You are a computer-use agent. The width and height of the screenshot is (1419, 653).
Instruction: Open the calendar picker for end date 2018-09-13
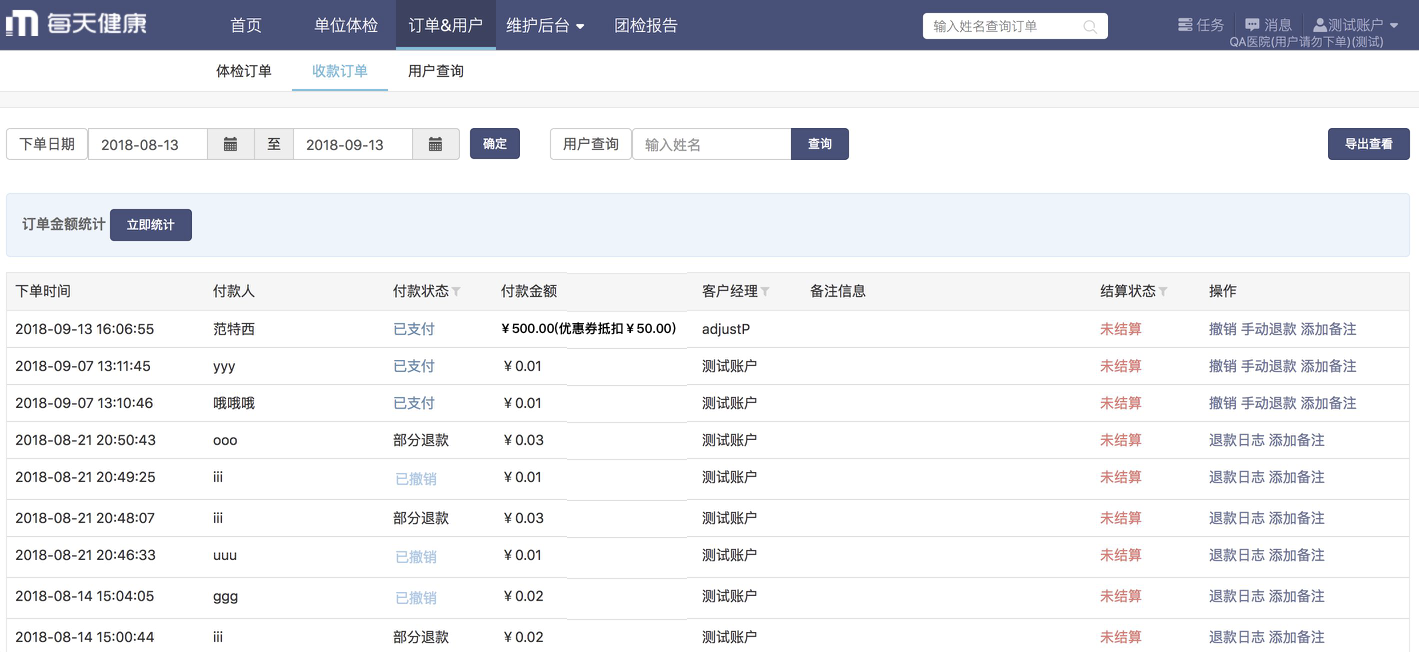(x=436, y=144)
